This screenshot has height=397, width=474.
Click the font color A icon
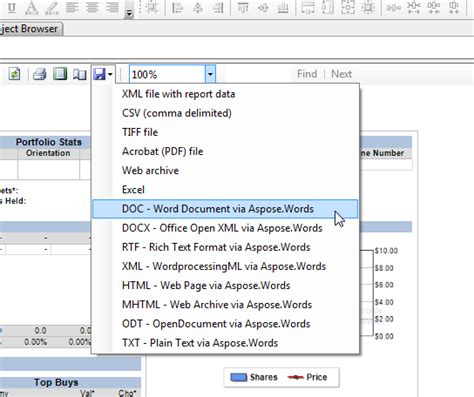(32, 8)
